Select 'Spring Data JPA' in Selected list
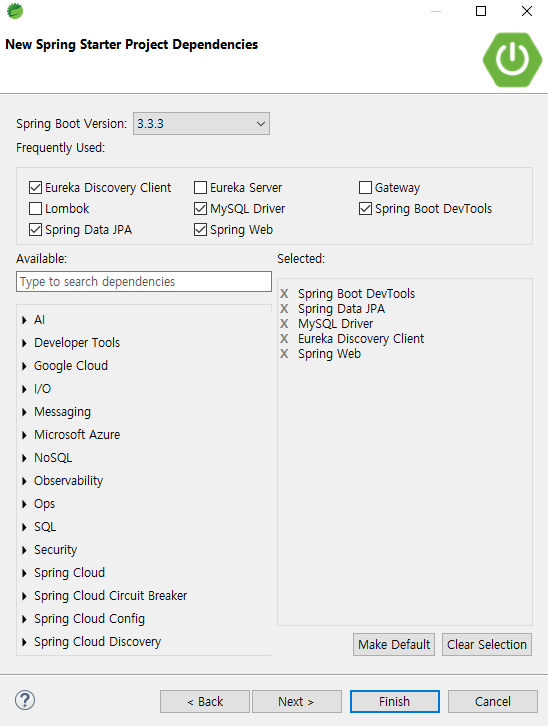This screenshot has width=548, height=726. pos(341,309)
